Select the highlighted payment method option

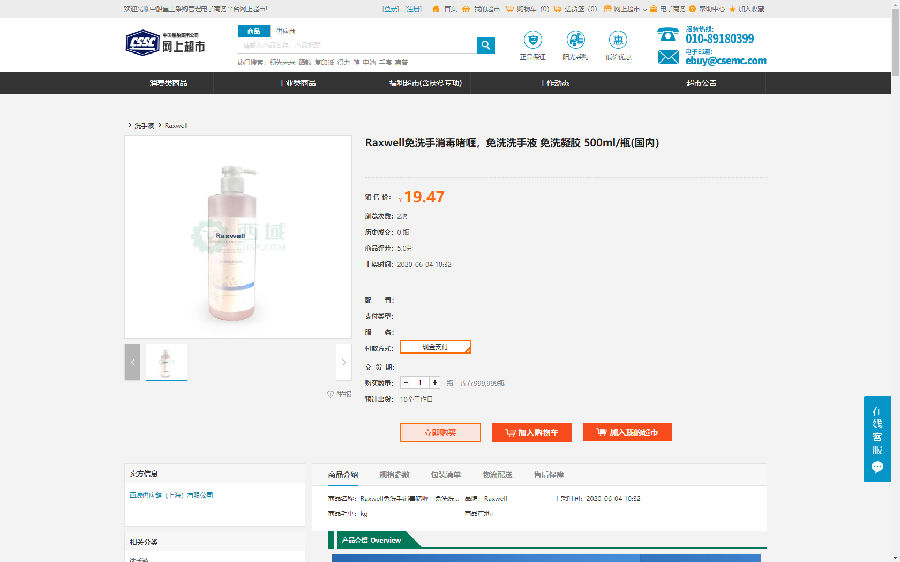435,347
